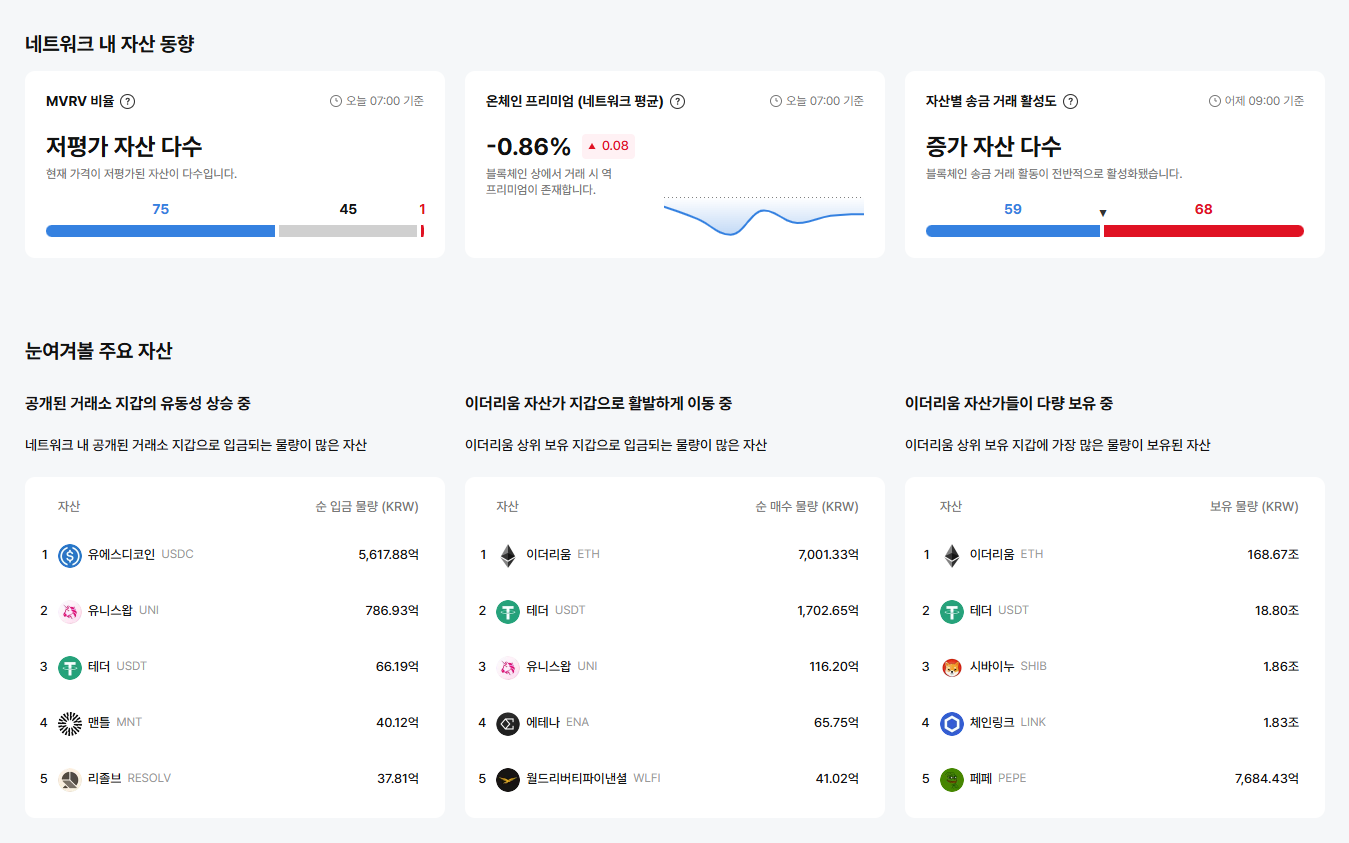Select the Uniswap UNI icon

tap(68, 610)
